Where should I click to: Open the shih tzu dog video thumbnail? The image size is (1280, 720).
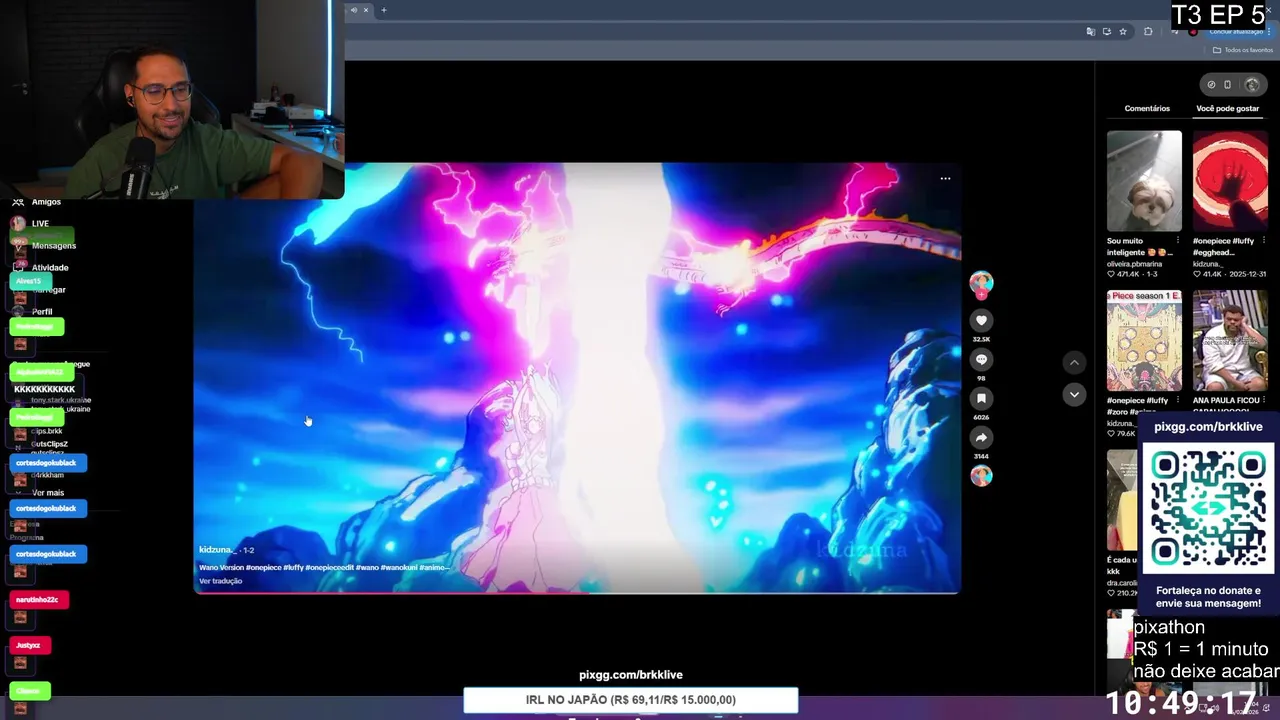[1144, 181]
